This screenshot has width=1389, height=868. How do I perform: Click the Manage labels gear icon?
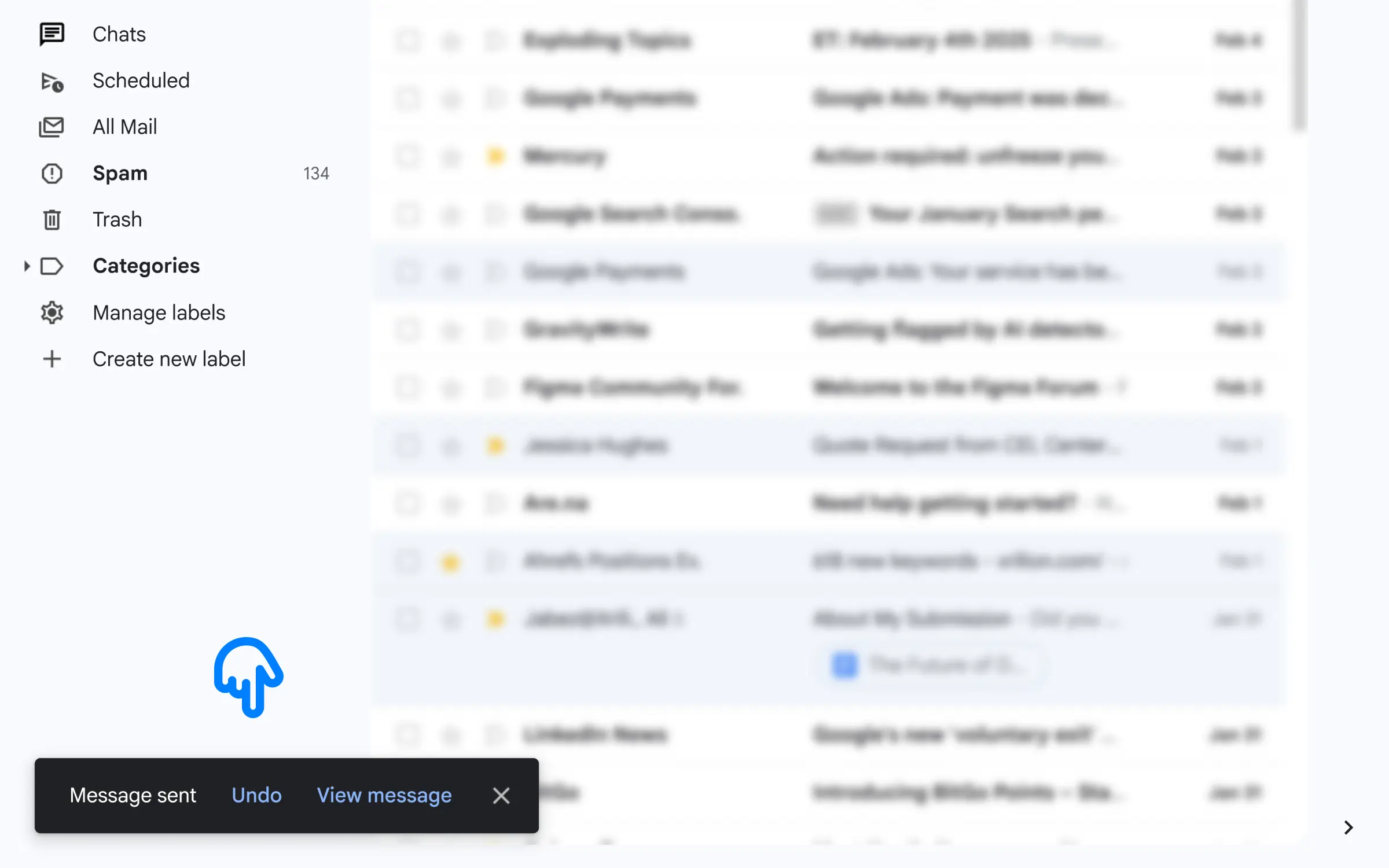[x=51, y=312]
